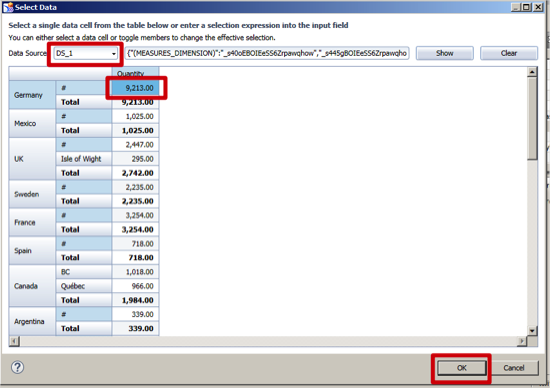Select Spain # cell 718.00

click(x=135, y=244)
